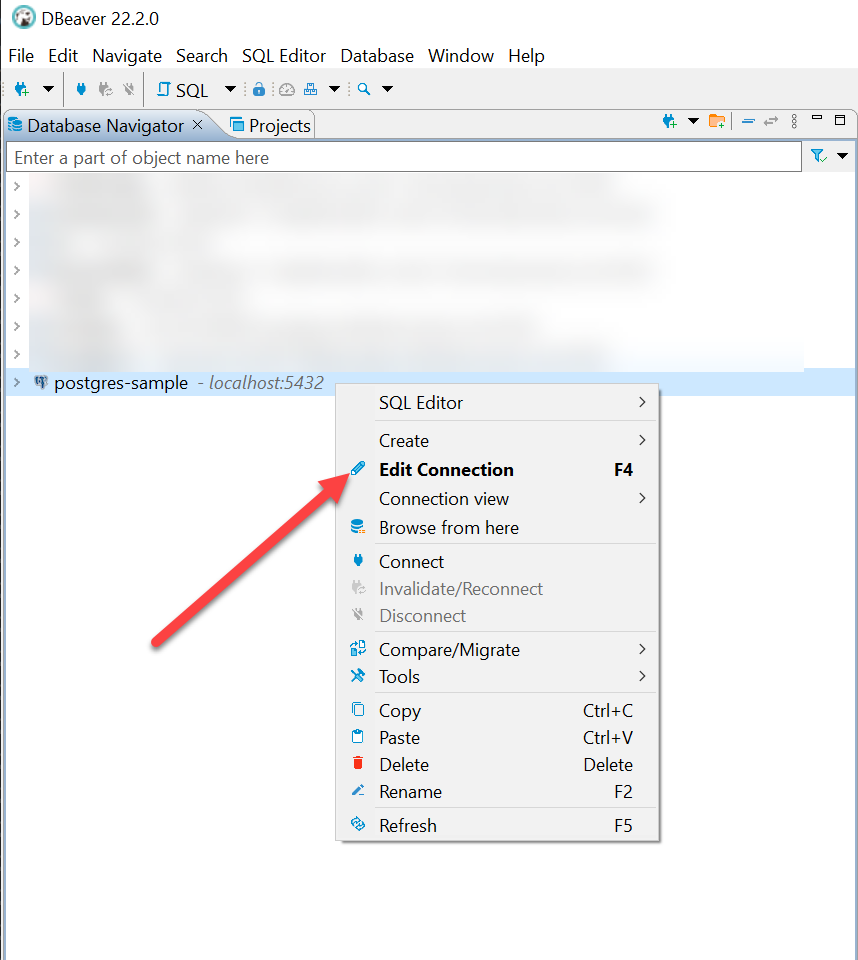The height and width of the screenshot is (960, 858).
Task: Click the blue Connect plug in main toolbar
Action: point(81,89)
